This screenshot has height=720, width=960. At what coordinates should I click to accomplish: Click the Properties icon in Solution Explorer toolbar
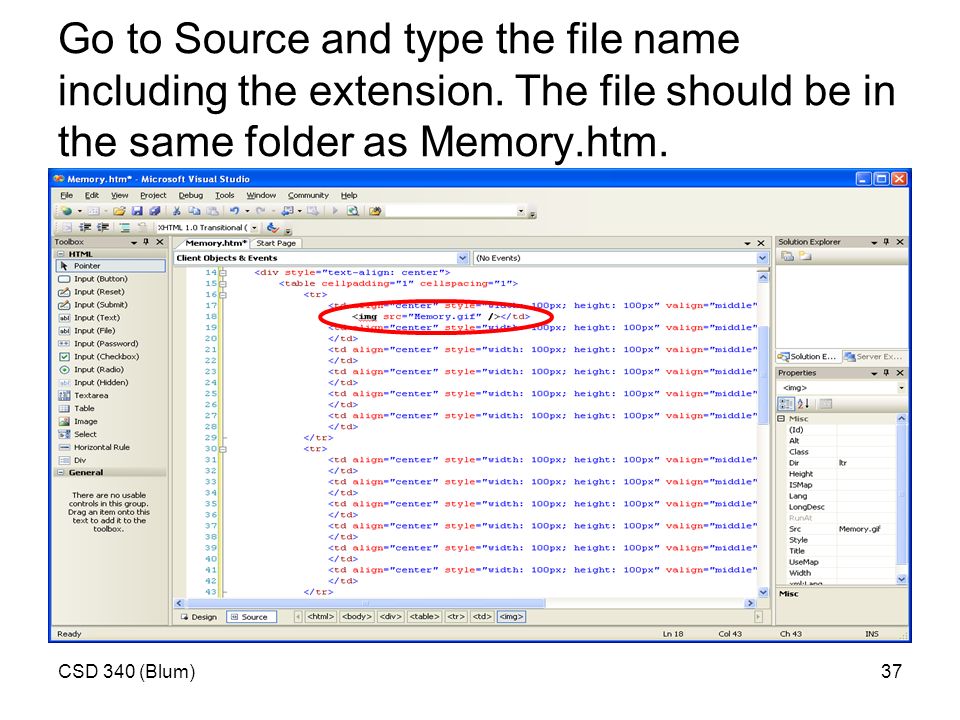pyautogui.click(x=787, y=257)
